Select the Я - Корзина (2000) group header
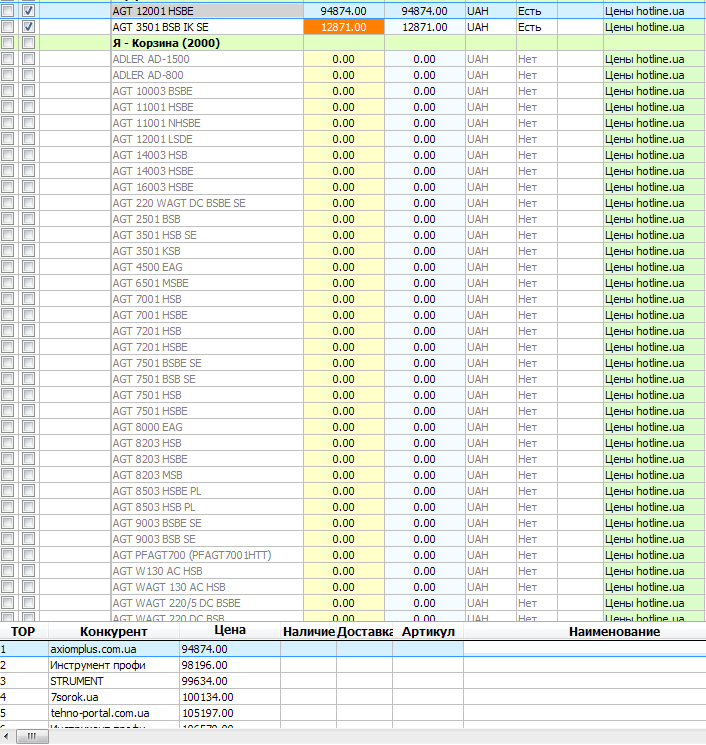The width and height of the screenshot is (706, 745). click(166, 43)
